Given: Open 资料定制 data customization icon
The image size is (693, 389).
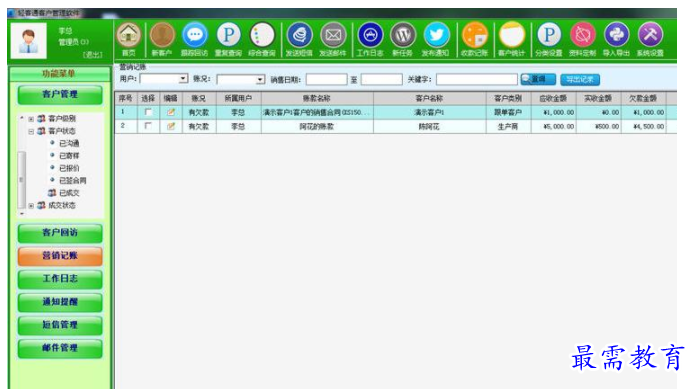Looking at the screenshot, I should (x=583, y=35).
